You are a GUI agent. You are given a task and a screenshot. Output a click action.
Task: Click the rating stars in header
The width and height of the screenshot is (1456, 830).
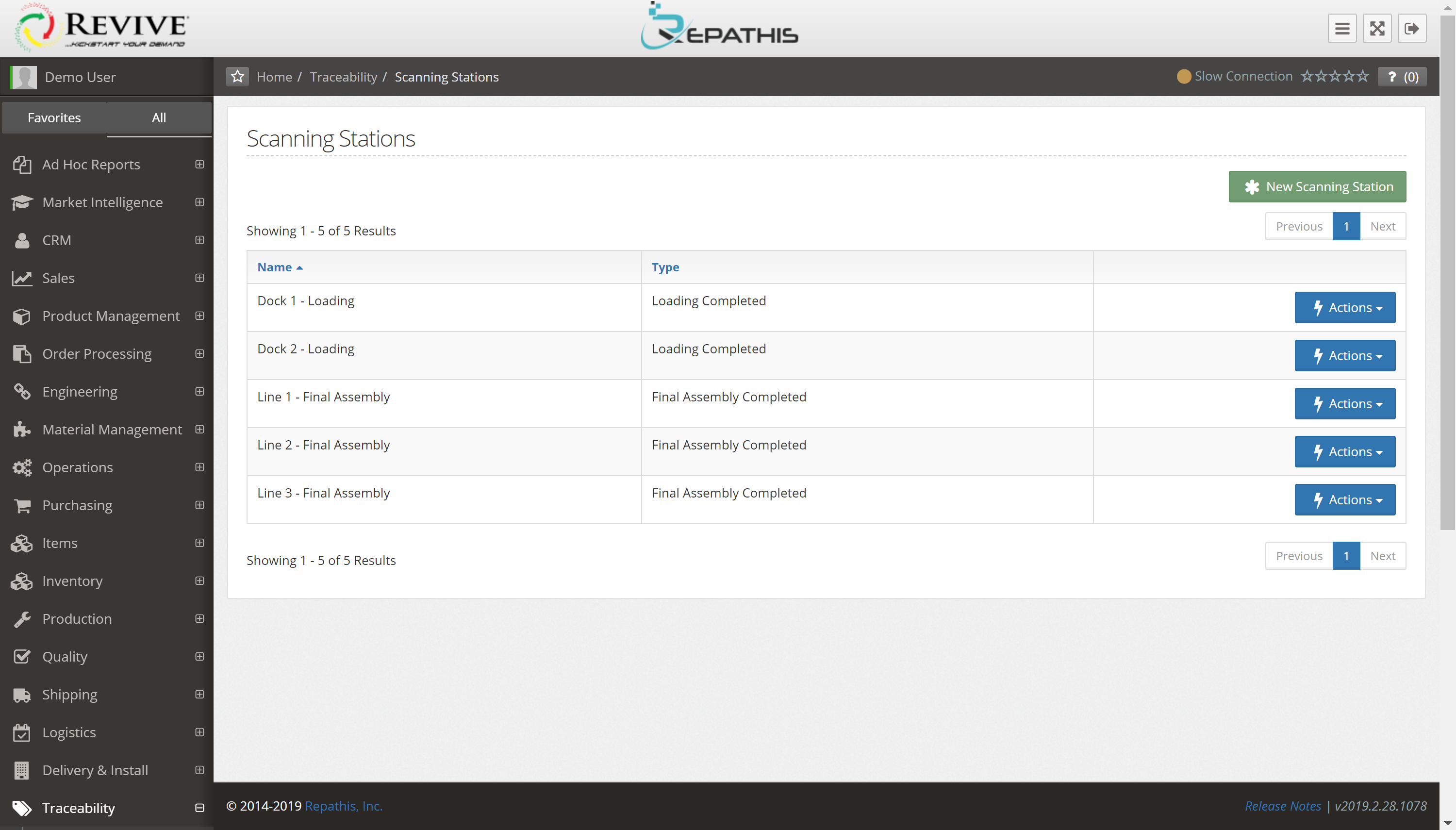tap(1334, 76)
